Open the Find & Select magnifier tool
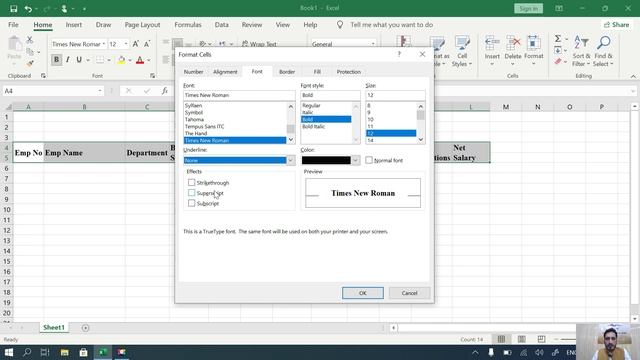640x360 pixels. (x=603, y=51)
